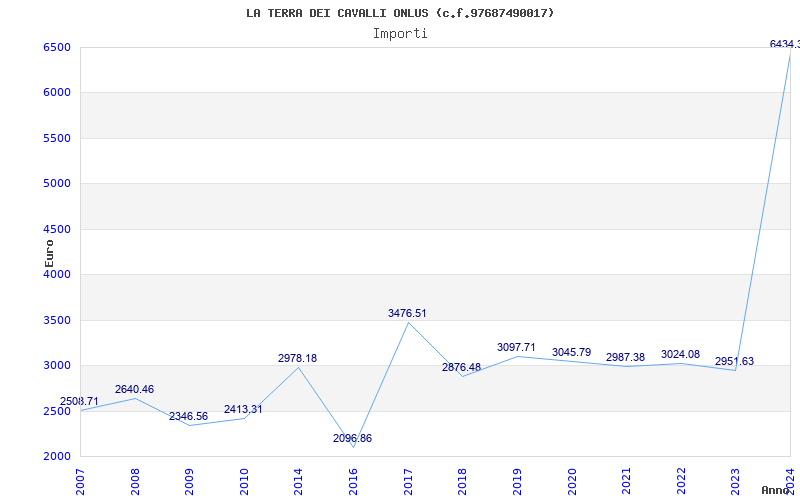This screenshot has width=800, height=500.
Task: Select the 2876.48 data label
Action: 462,368
